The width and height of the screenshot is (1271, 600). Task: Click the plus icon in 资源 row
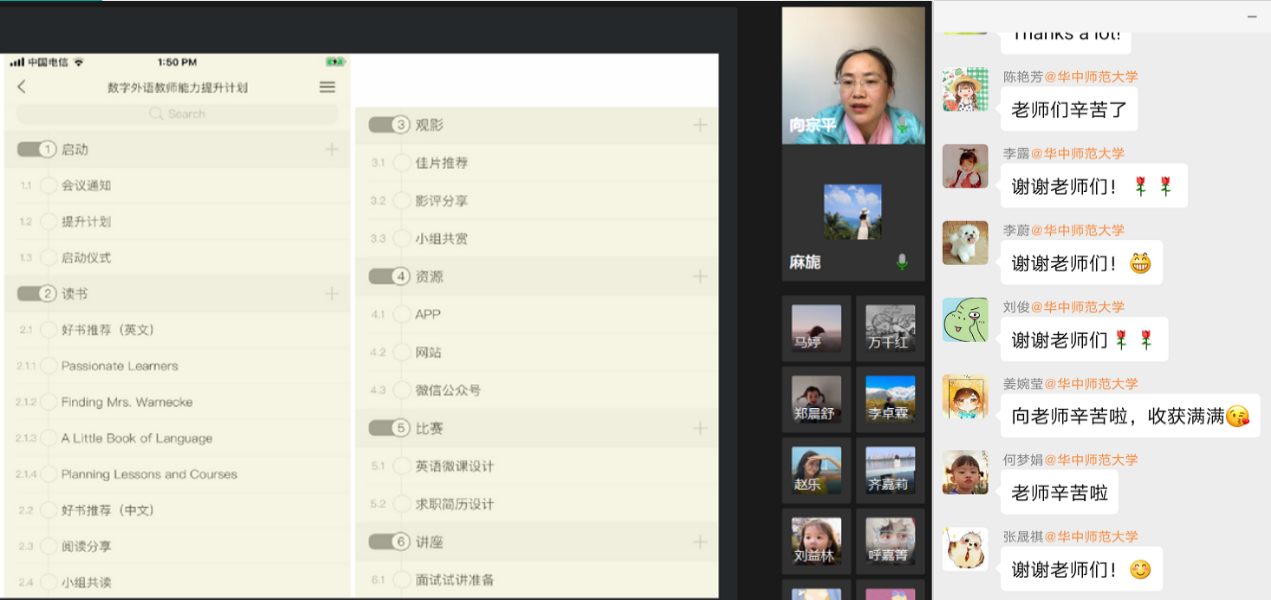click(700, 276)
